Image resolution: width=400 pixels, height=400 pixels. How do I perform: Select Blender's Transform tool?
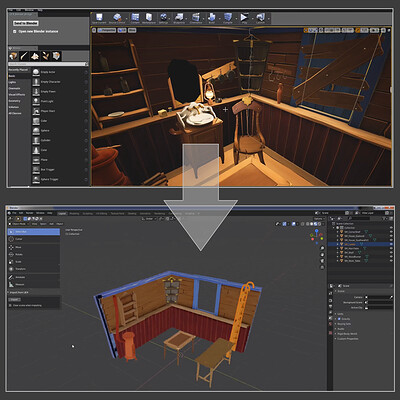point(34,269)
